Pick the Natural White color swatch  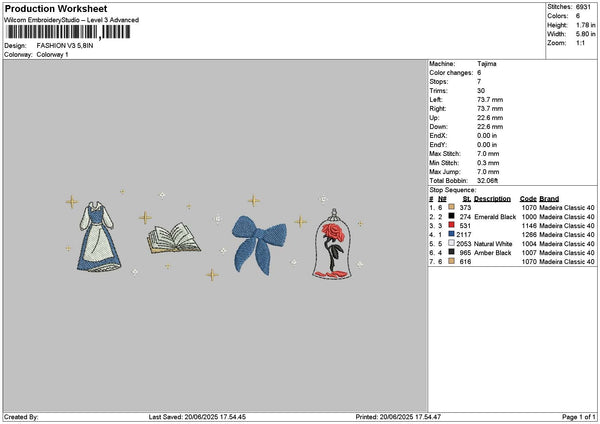pos(452,243)
